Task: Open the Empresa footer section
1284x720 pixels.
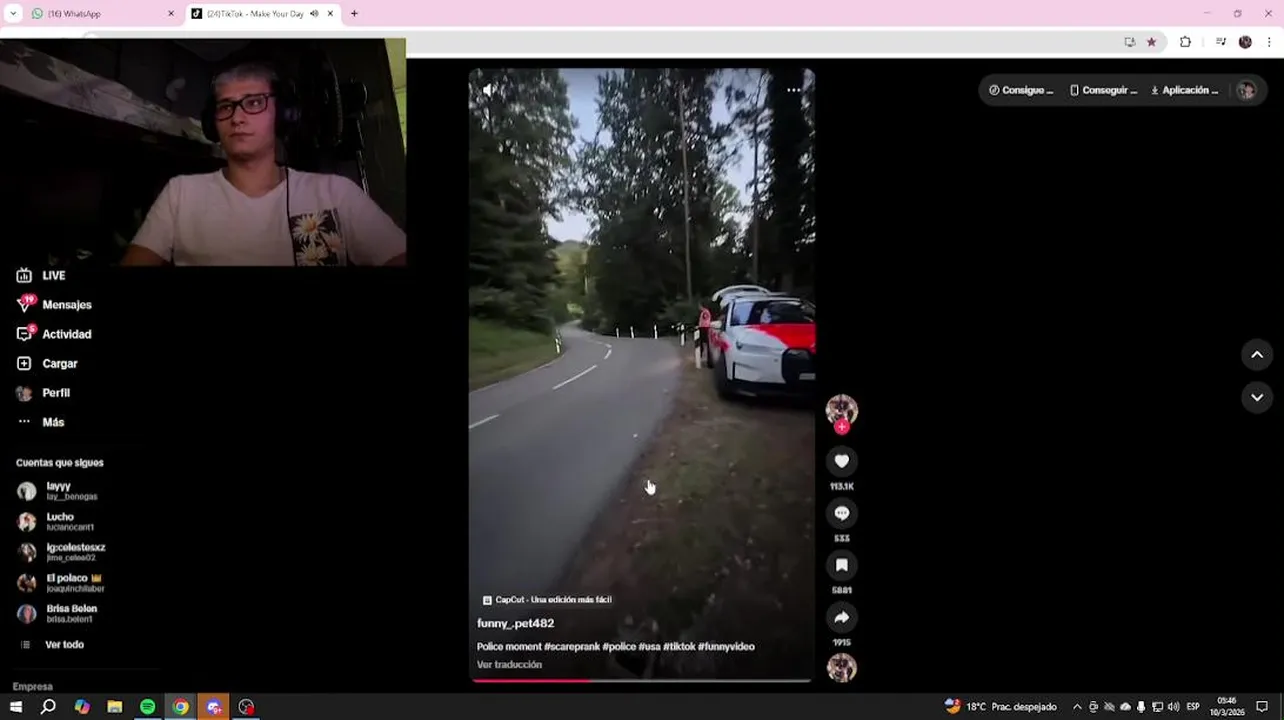Action: click(33, 687)
